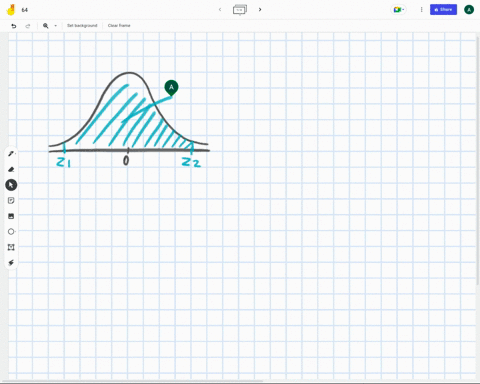
Task: Click the jam title "64"
Action: pos(25,10)
